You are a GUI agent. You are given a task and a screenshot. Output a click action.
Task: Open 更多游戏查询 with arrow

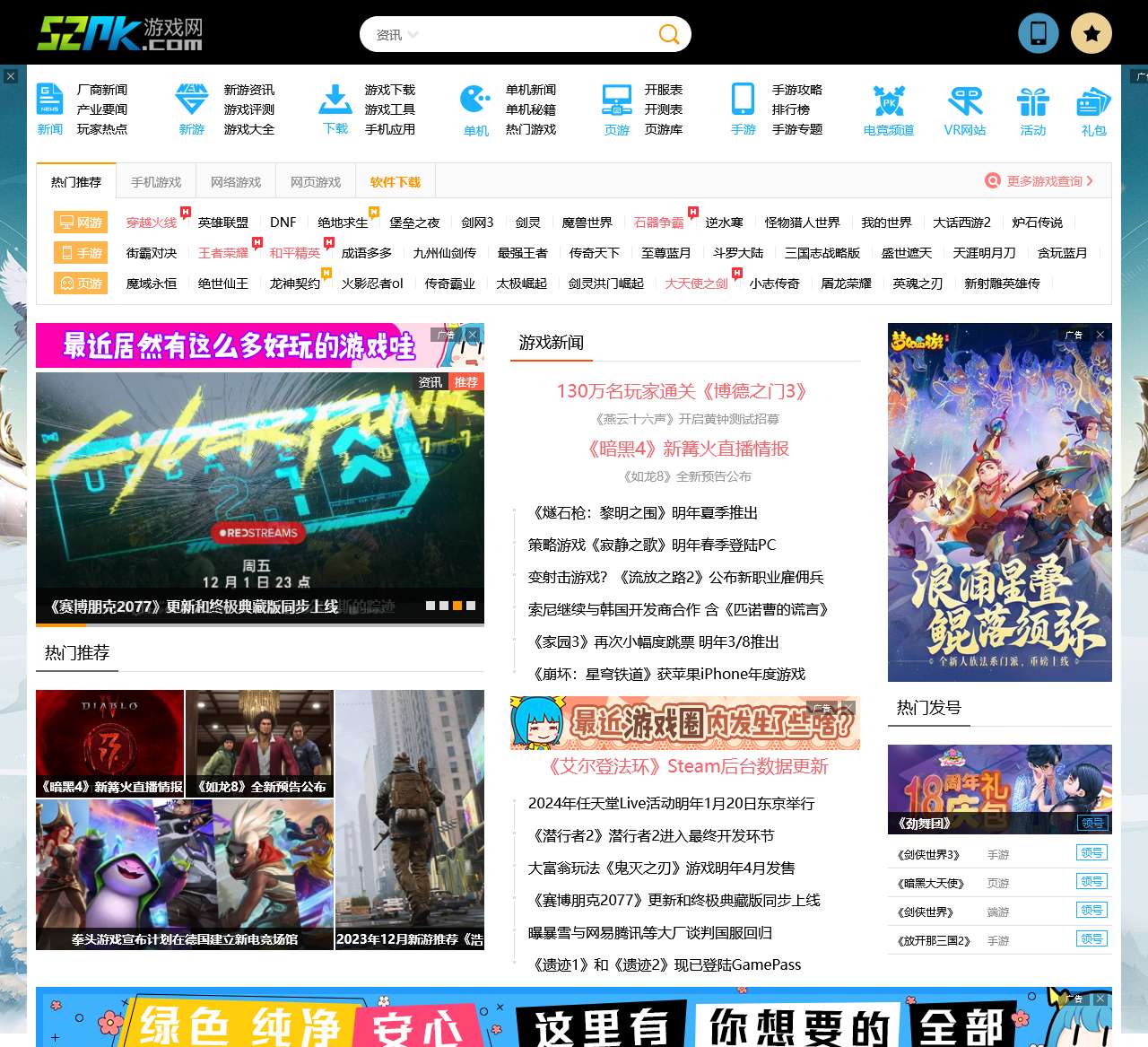(x=1039, y=180)
